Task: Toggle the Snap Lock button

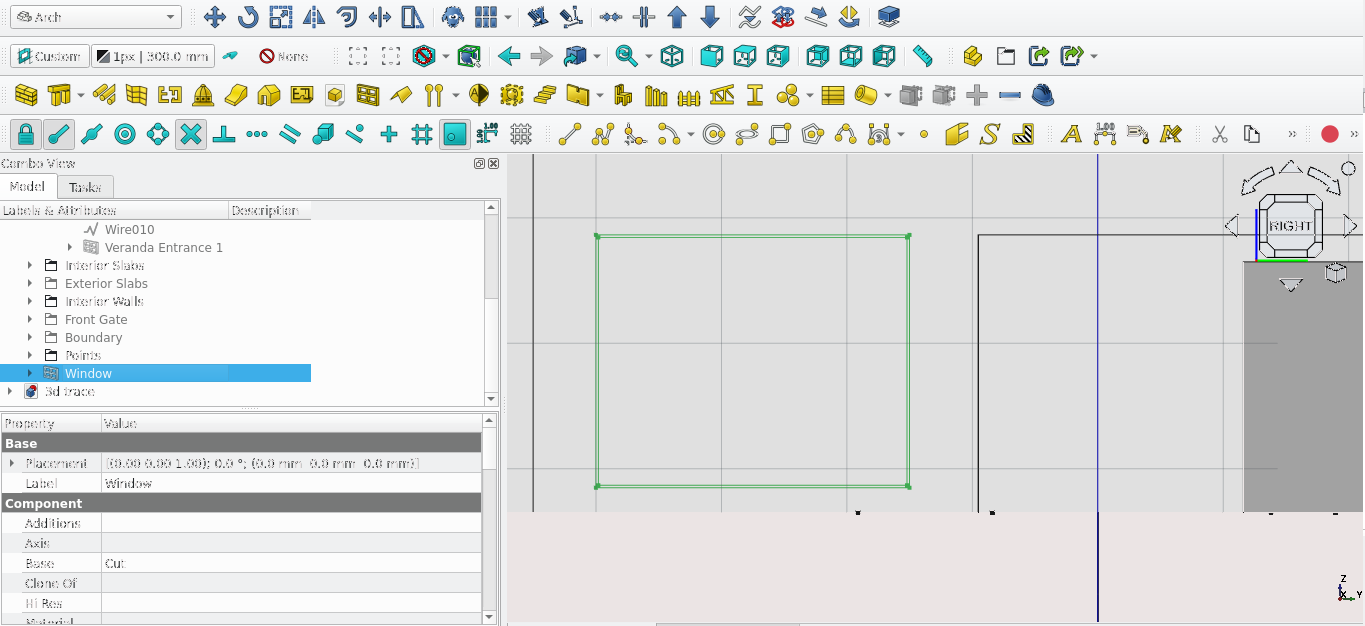Action: point(26,134)
